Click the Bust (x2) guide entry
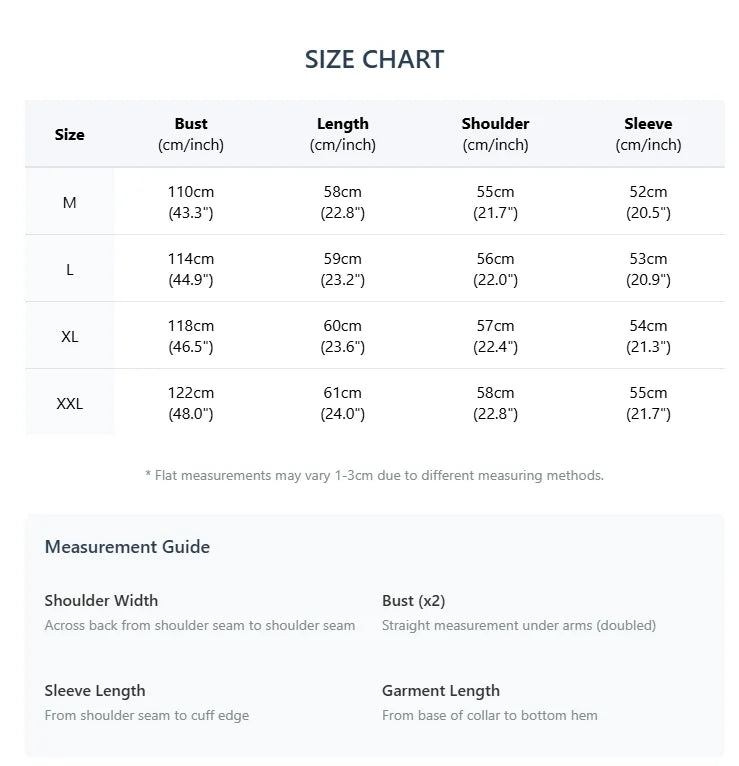The image size is (739, 766). tap(413, 601)
